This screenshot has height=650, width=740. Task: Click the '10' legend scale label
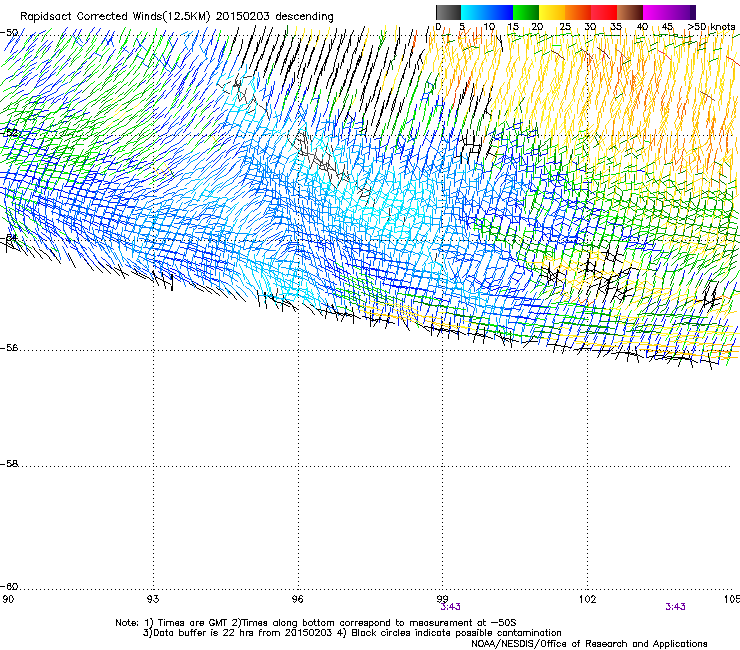(489, 27)
